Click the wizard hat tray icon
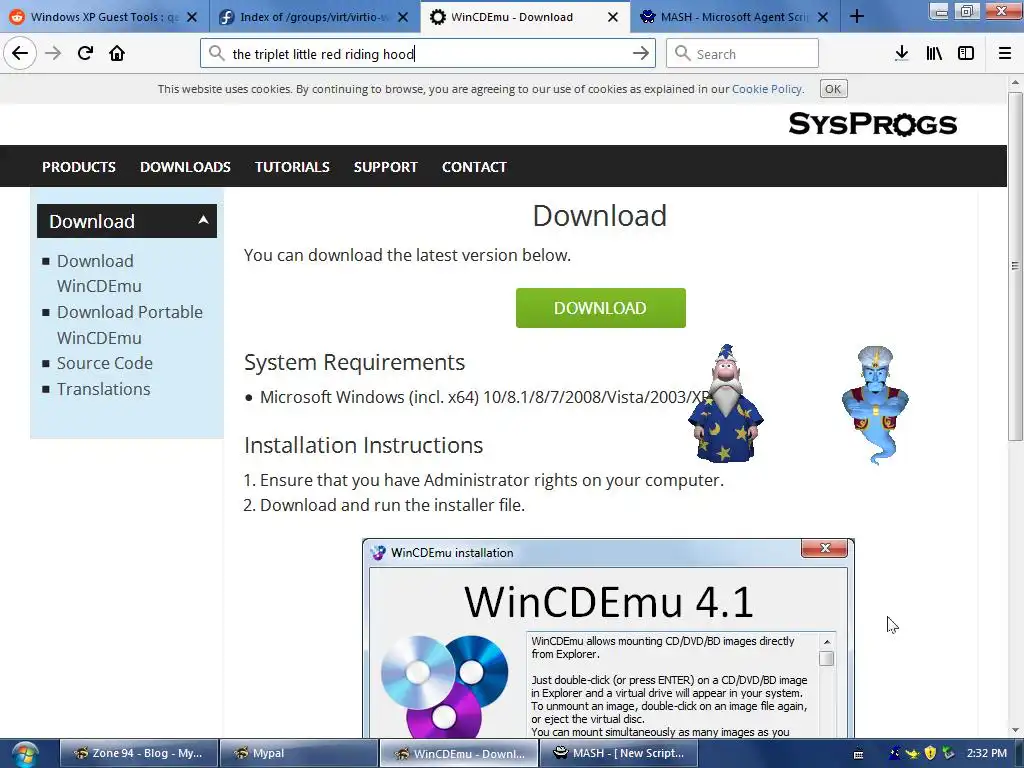This screenshot has width=1024, height=768. (x=895, y=753)
